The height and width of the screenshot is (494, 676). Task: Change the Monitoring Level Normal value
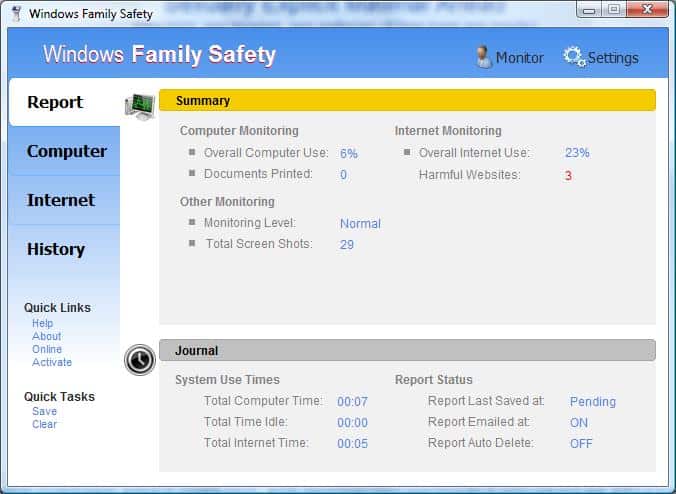pos(360,224)
